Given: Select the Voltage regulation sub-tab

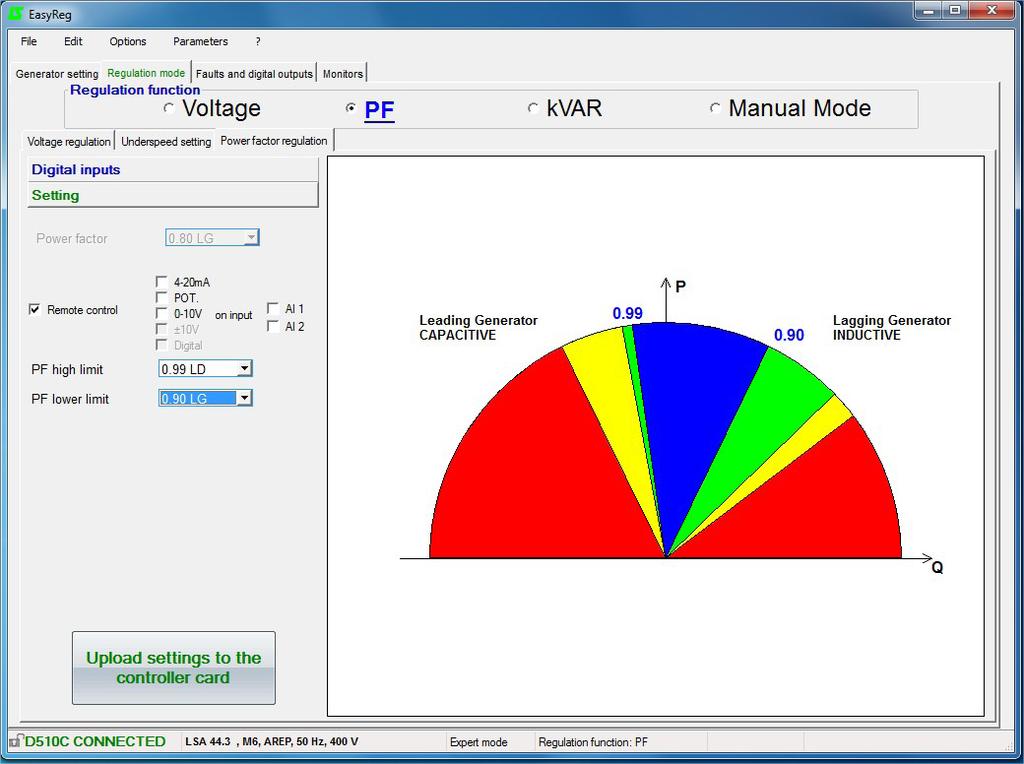Looking at the screenshot, I should (69, 142).
